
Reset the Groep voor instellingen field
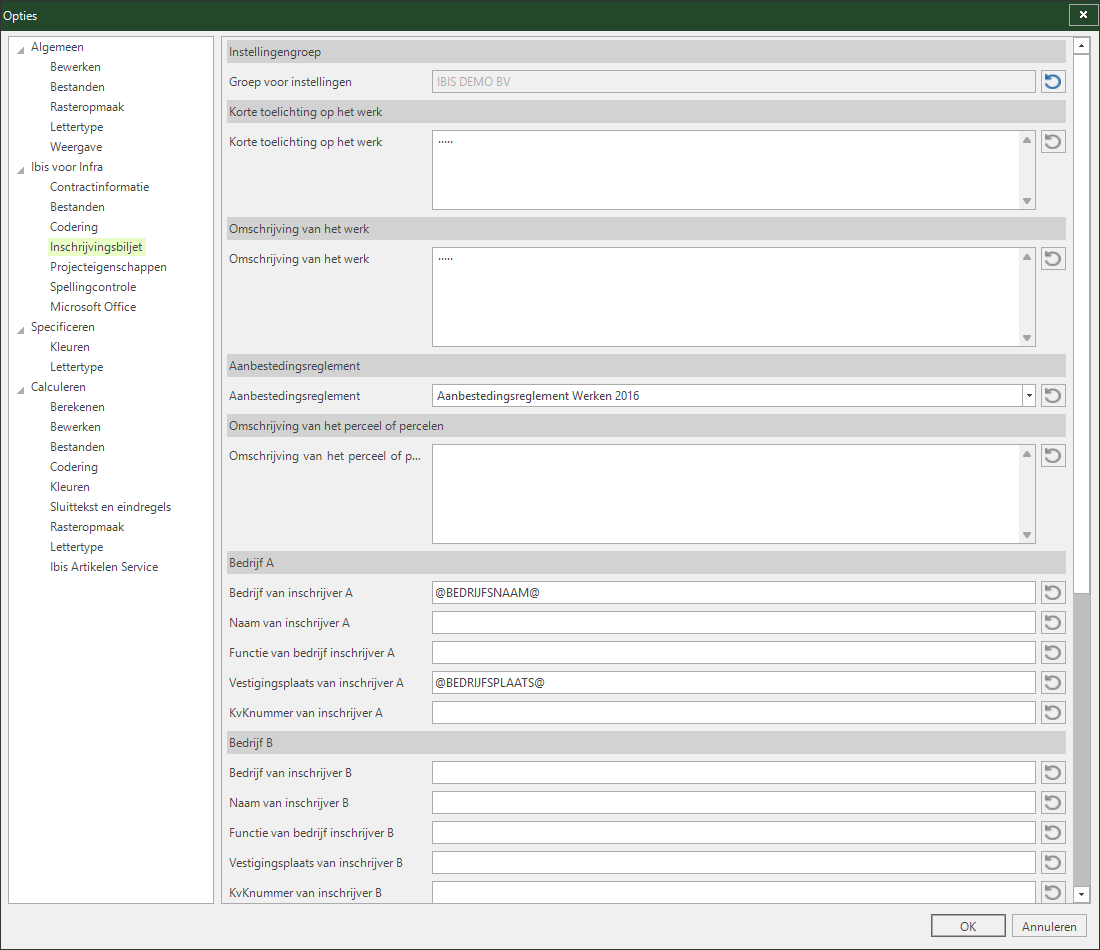pos(1052,82)
